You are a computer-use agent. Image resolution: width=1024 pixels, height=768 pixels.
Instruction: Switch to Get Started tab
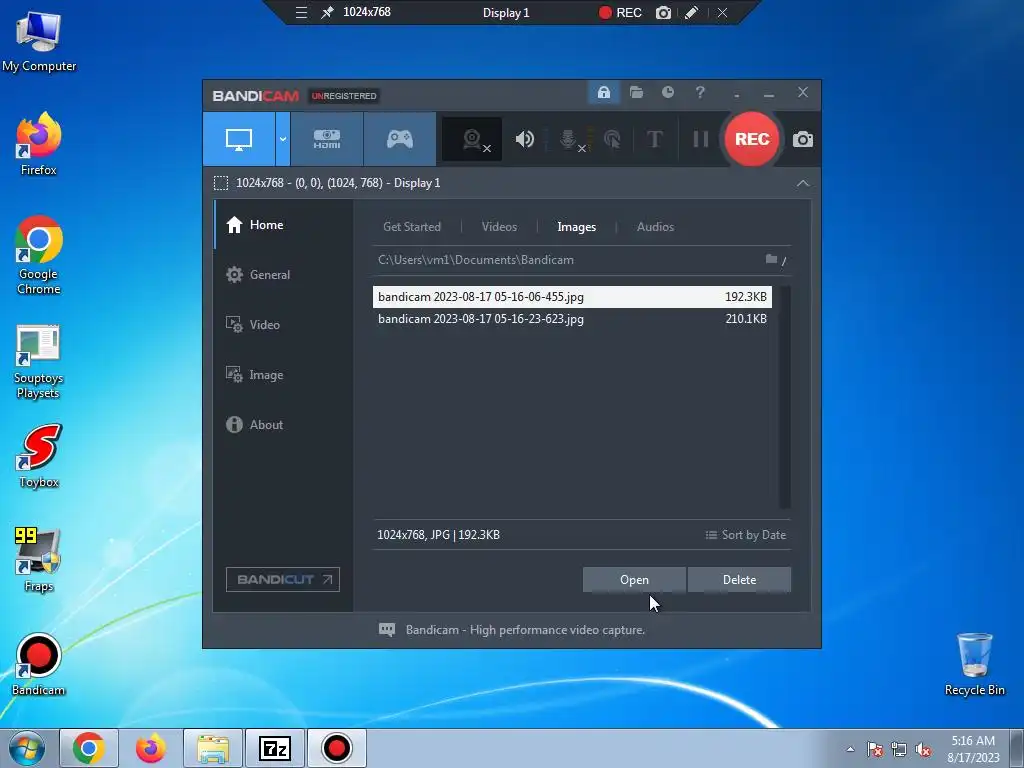(x=412, y=227)
